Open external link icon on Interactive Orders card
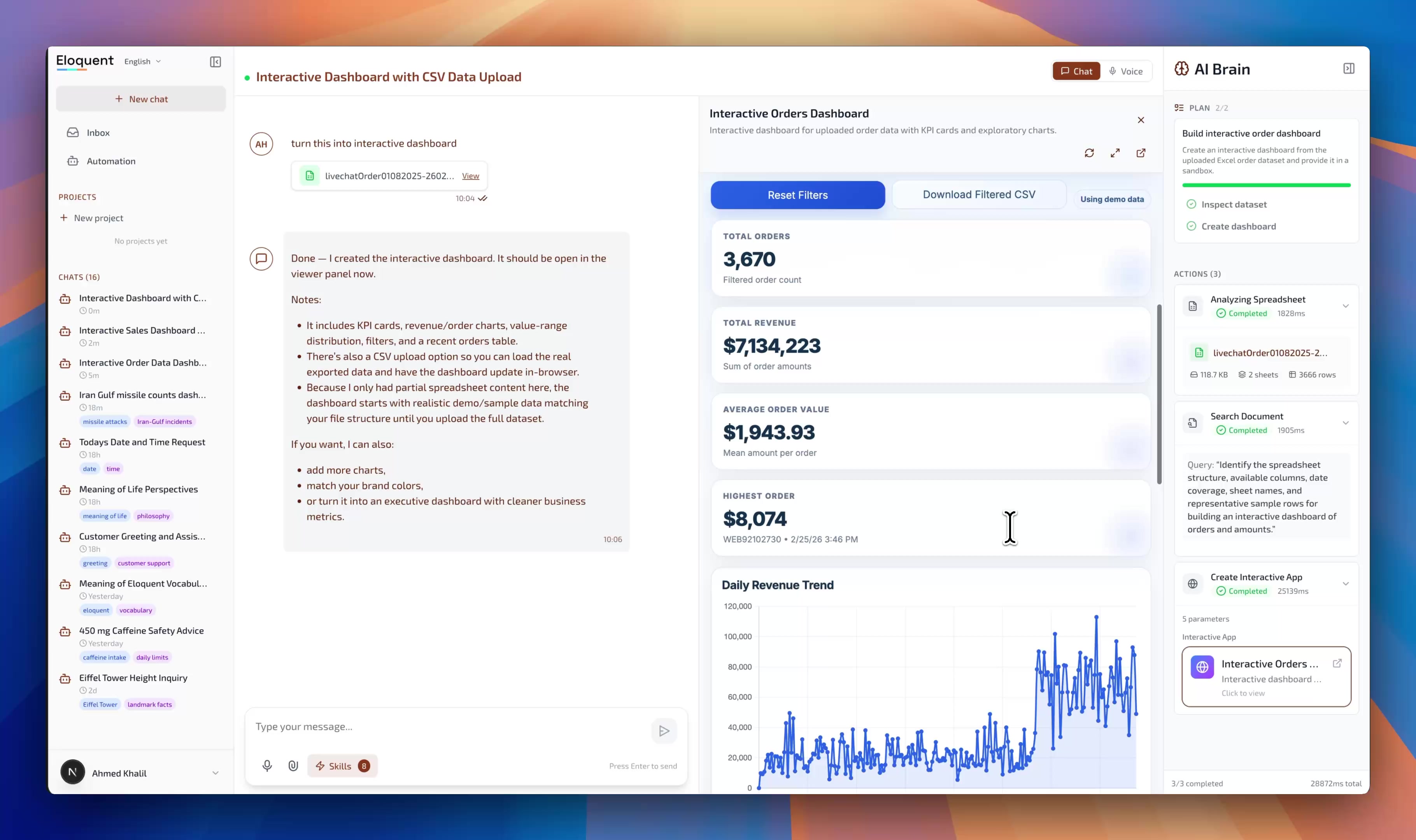 click(1337, 663)
